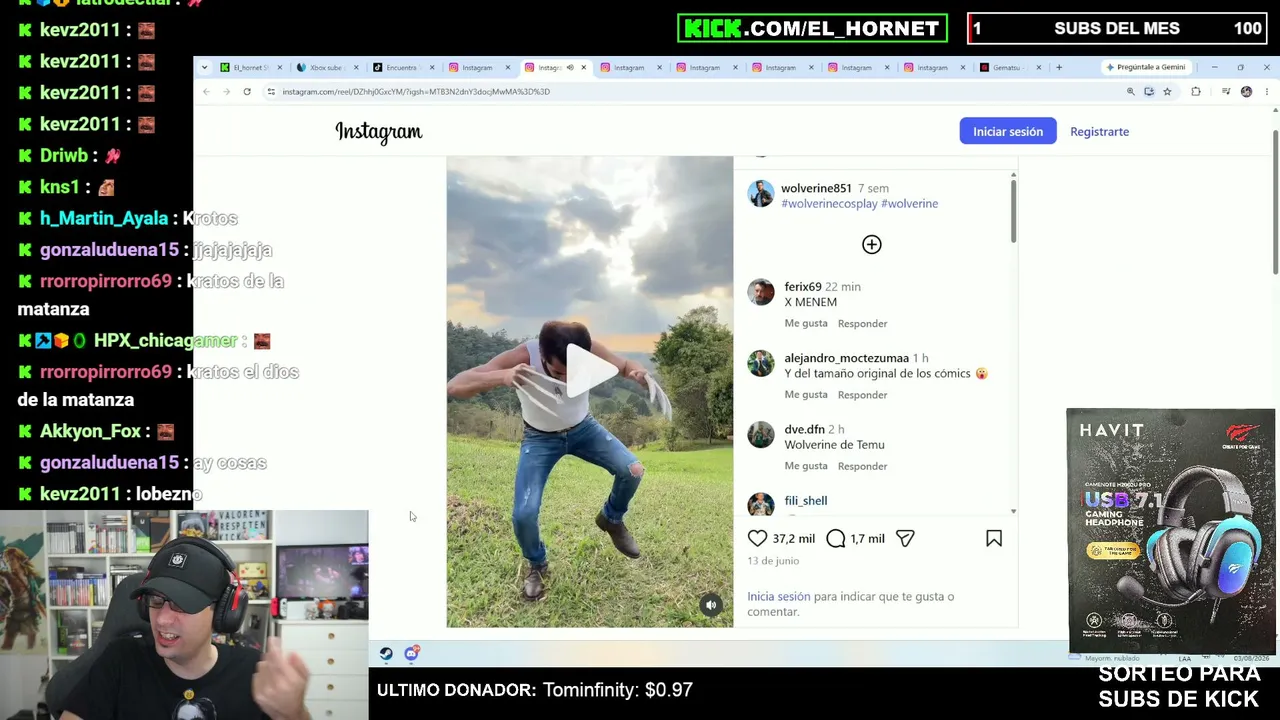Open the browser extensions puzzle icon

1196,92
